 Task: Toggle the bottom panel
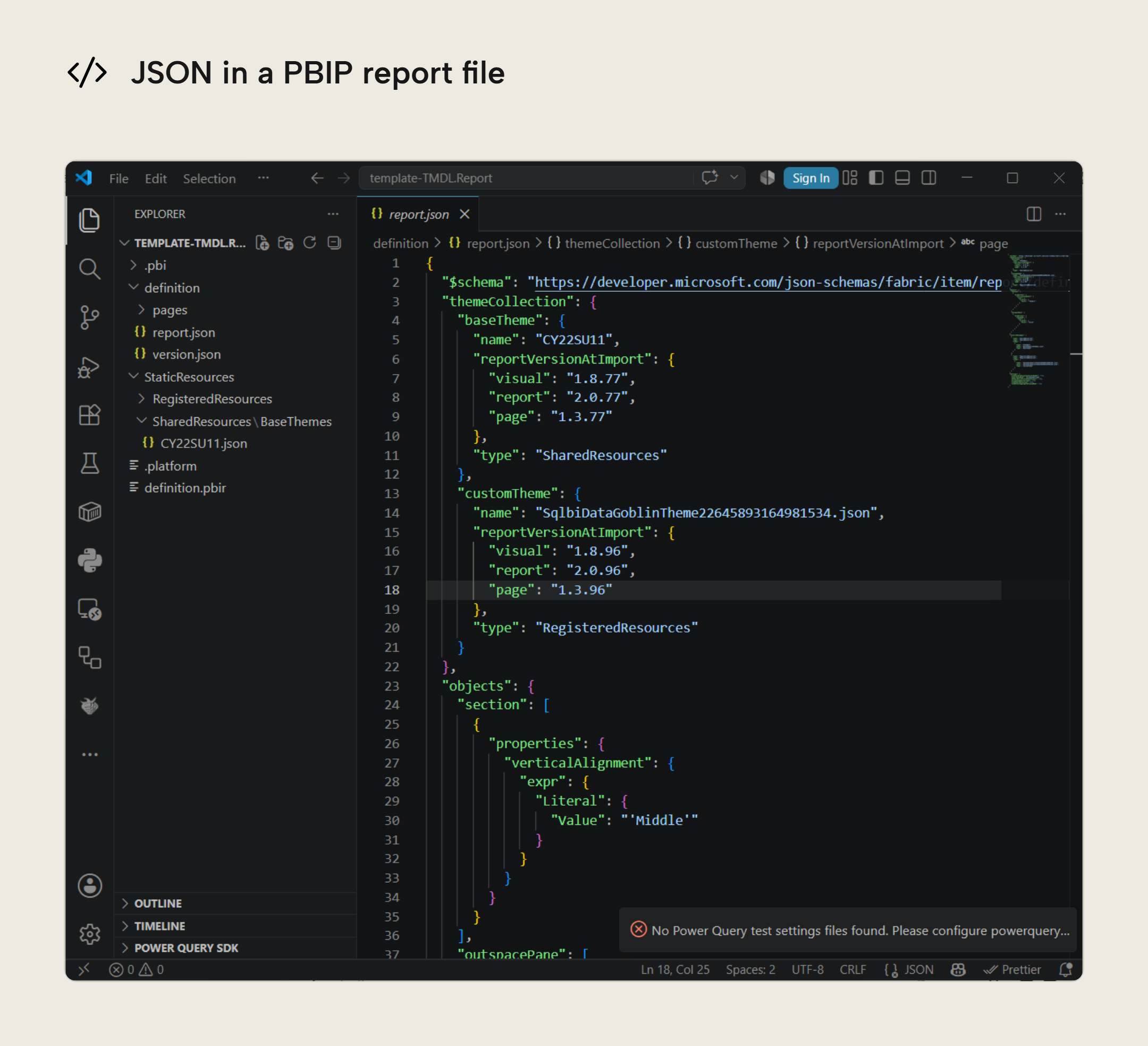click(x=902, y=178)
